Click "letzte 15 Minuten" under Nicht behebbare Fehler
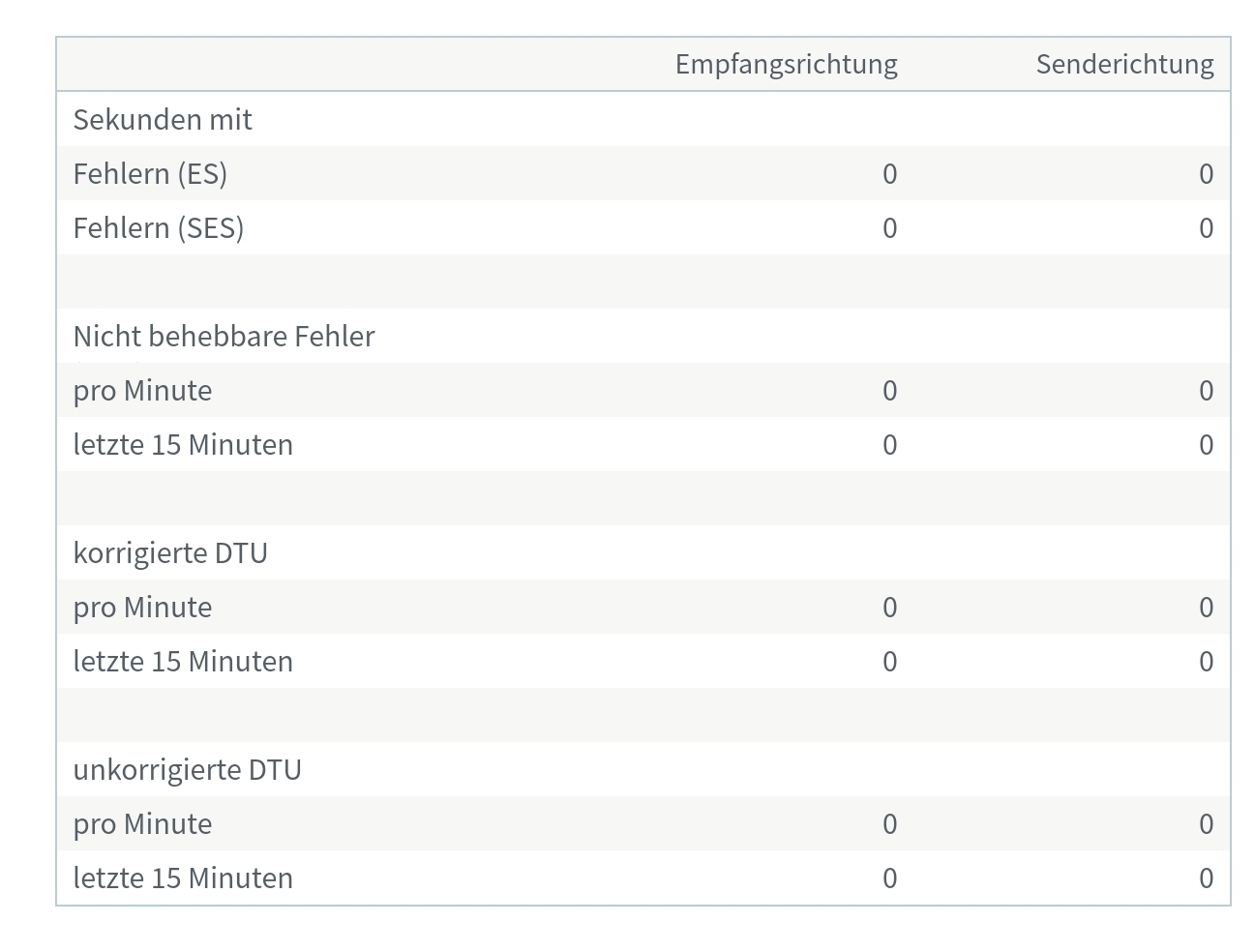The width and height of the screenshot is (1255, 952). (183, 444)
